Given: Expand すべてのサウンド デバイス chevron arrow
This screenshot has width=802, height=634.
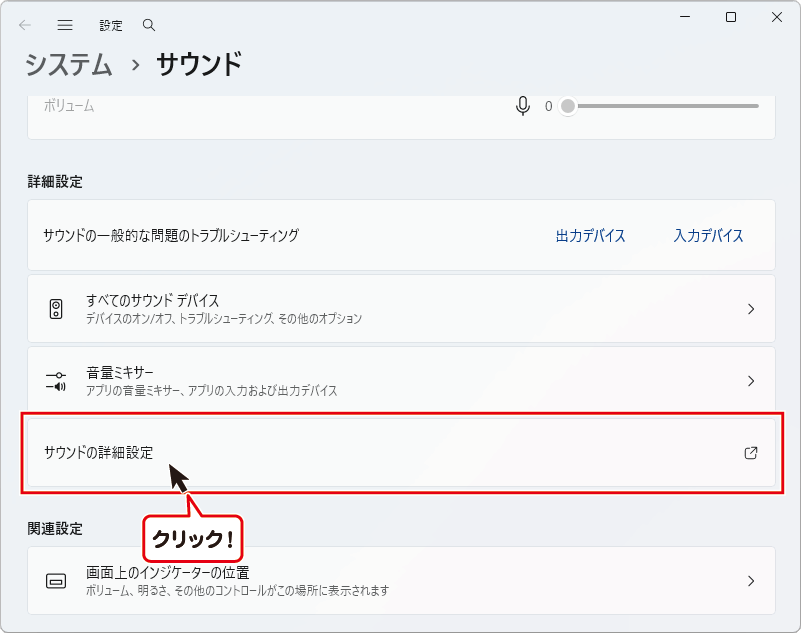Looking at the screenshot, I should [x=751, y=309].
